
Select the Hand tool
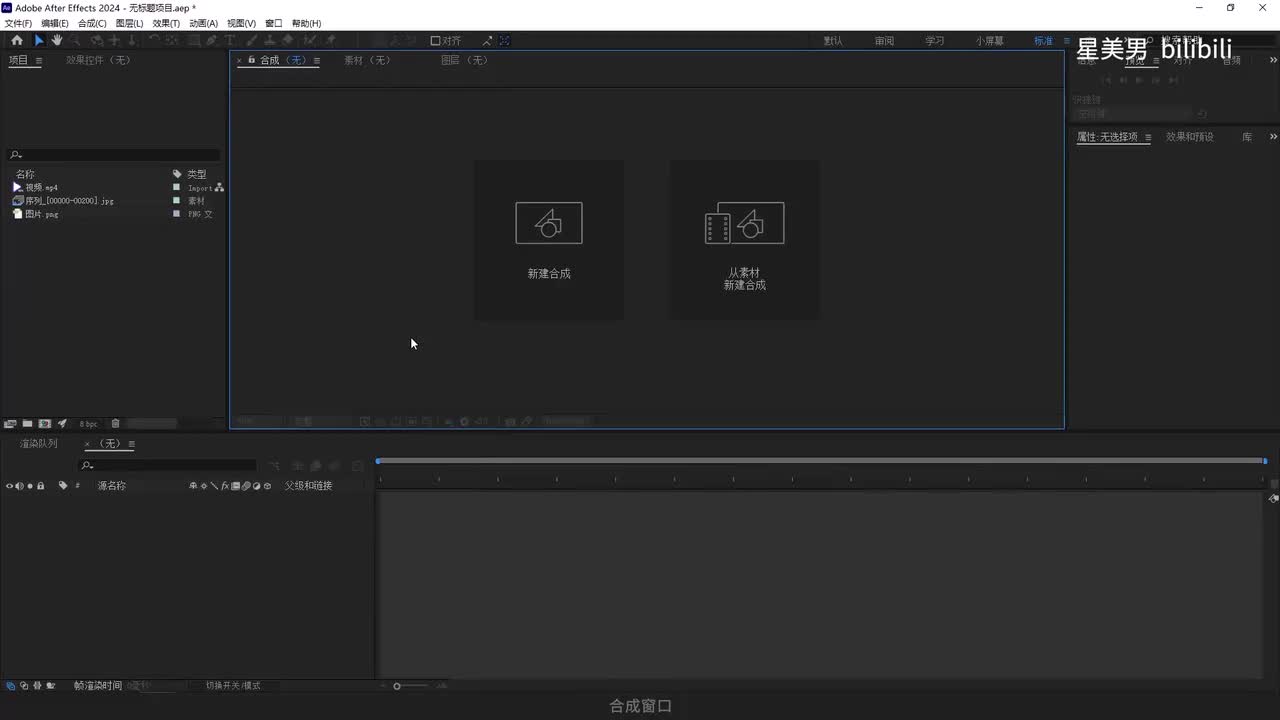[57, 40]
